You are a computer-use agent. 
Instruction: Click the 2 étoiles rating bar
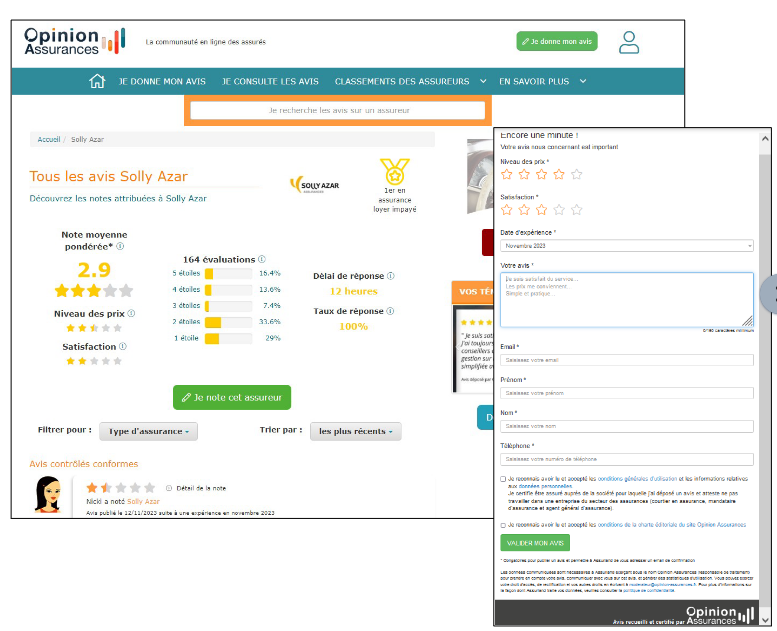(x=228, y=322)
